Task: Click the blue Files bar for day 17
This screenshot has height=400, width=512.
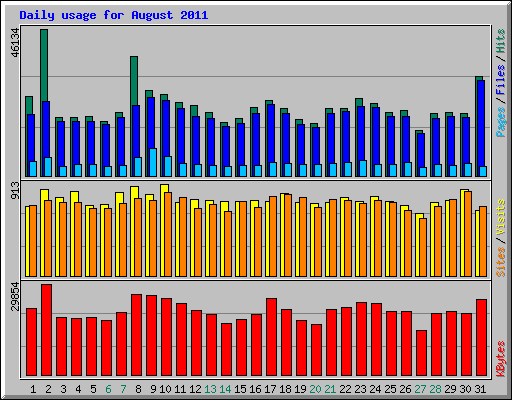Action: point(271,133)
